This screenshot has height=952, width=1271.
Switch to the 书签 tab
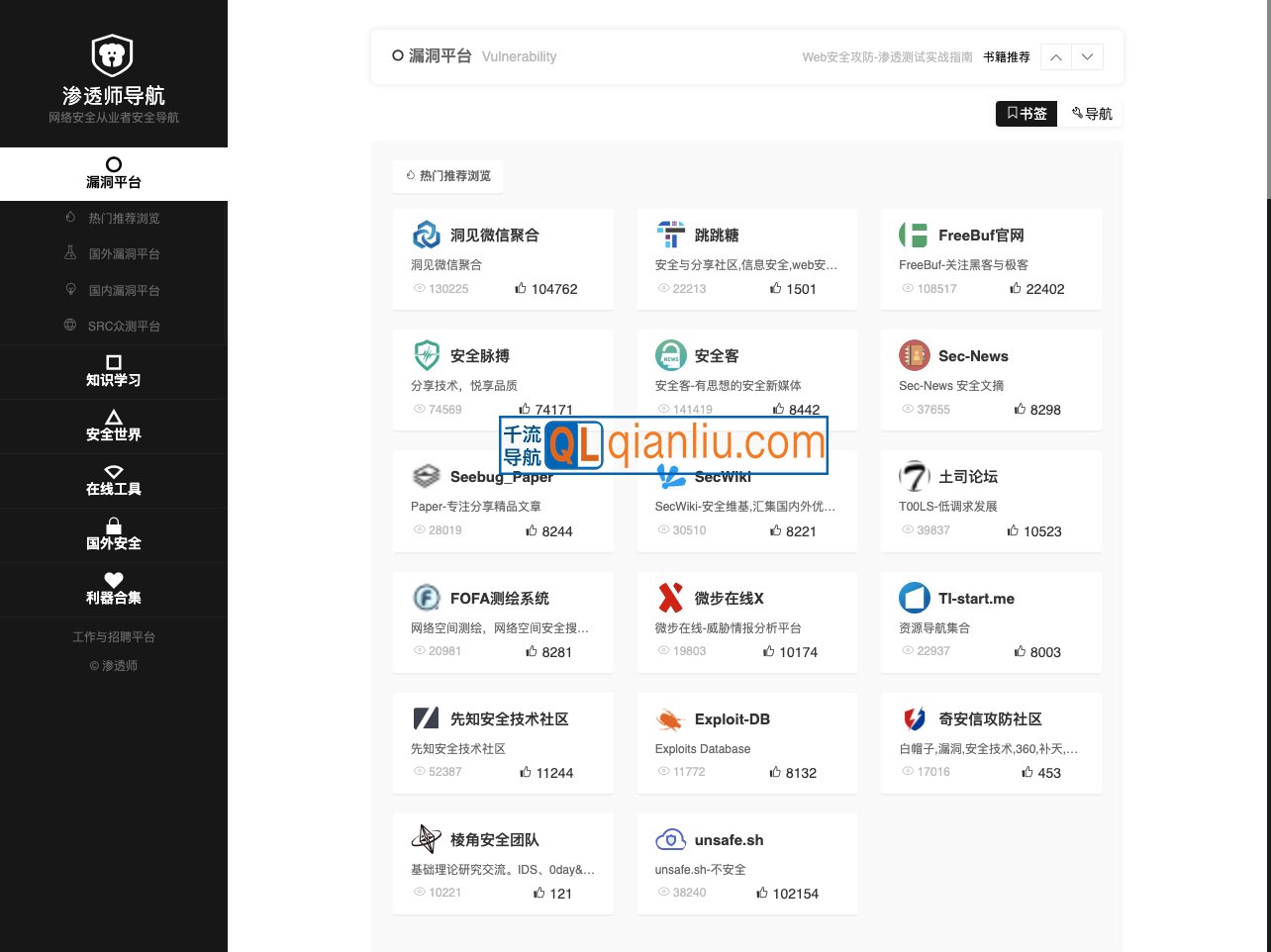click(x=1027, y=114)
